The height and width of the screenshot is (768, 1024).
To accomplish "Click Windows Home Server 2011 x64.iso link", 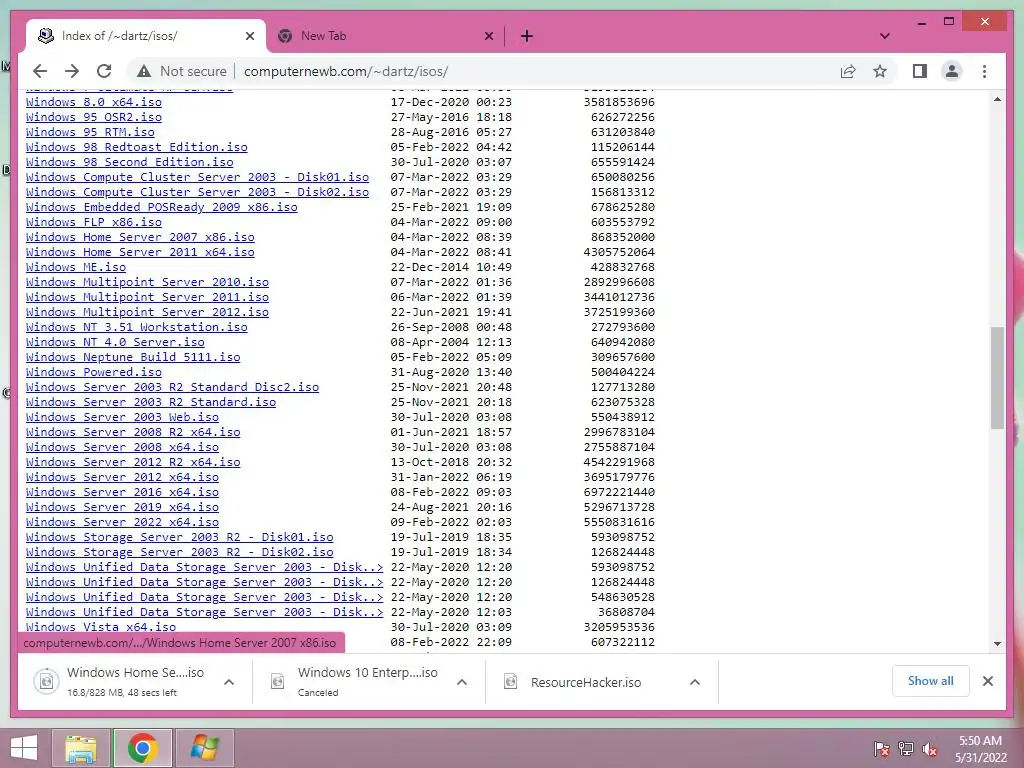I will [x=140, y=253].
